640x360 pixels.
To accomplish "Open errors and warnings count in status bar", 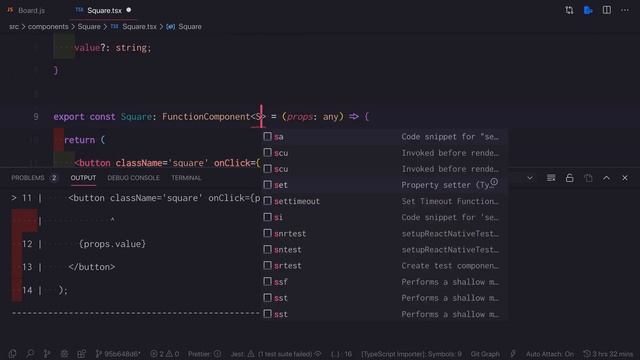I will 164,354.
